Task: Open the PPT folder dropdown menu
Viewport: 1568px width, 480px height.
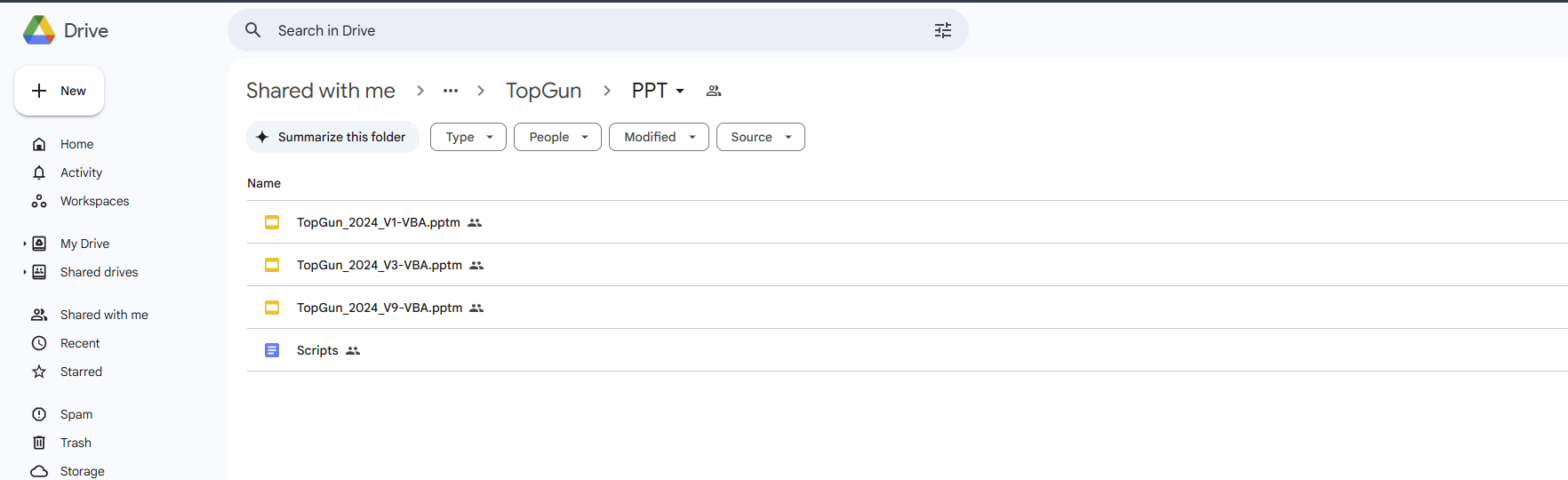Action: coord(658,91)
